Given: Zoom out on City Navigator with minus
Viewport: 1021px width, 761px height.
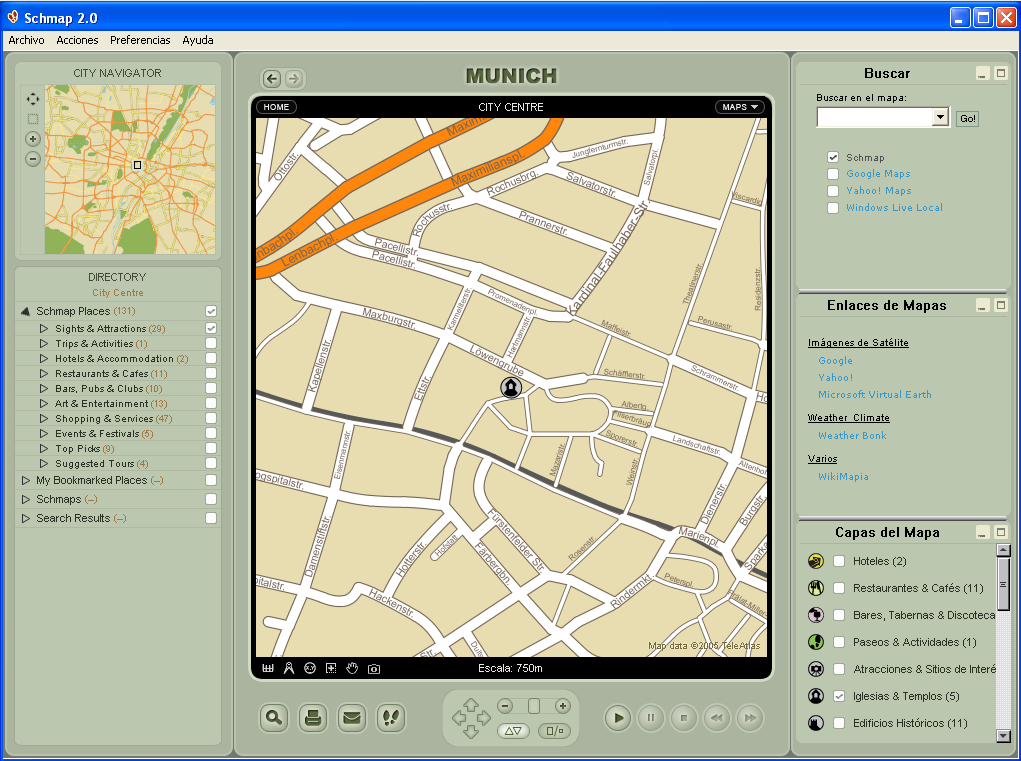Looking at the screenshot, I should click(33, 159).
